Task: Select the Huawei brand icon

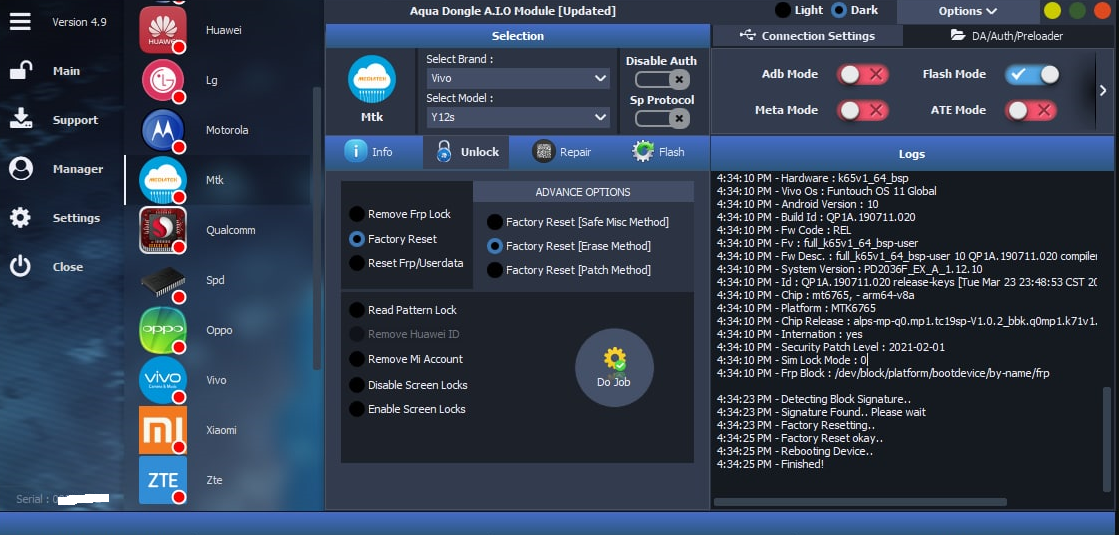Action: [163, 30]
